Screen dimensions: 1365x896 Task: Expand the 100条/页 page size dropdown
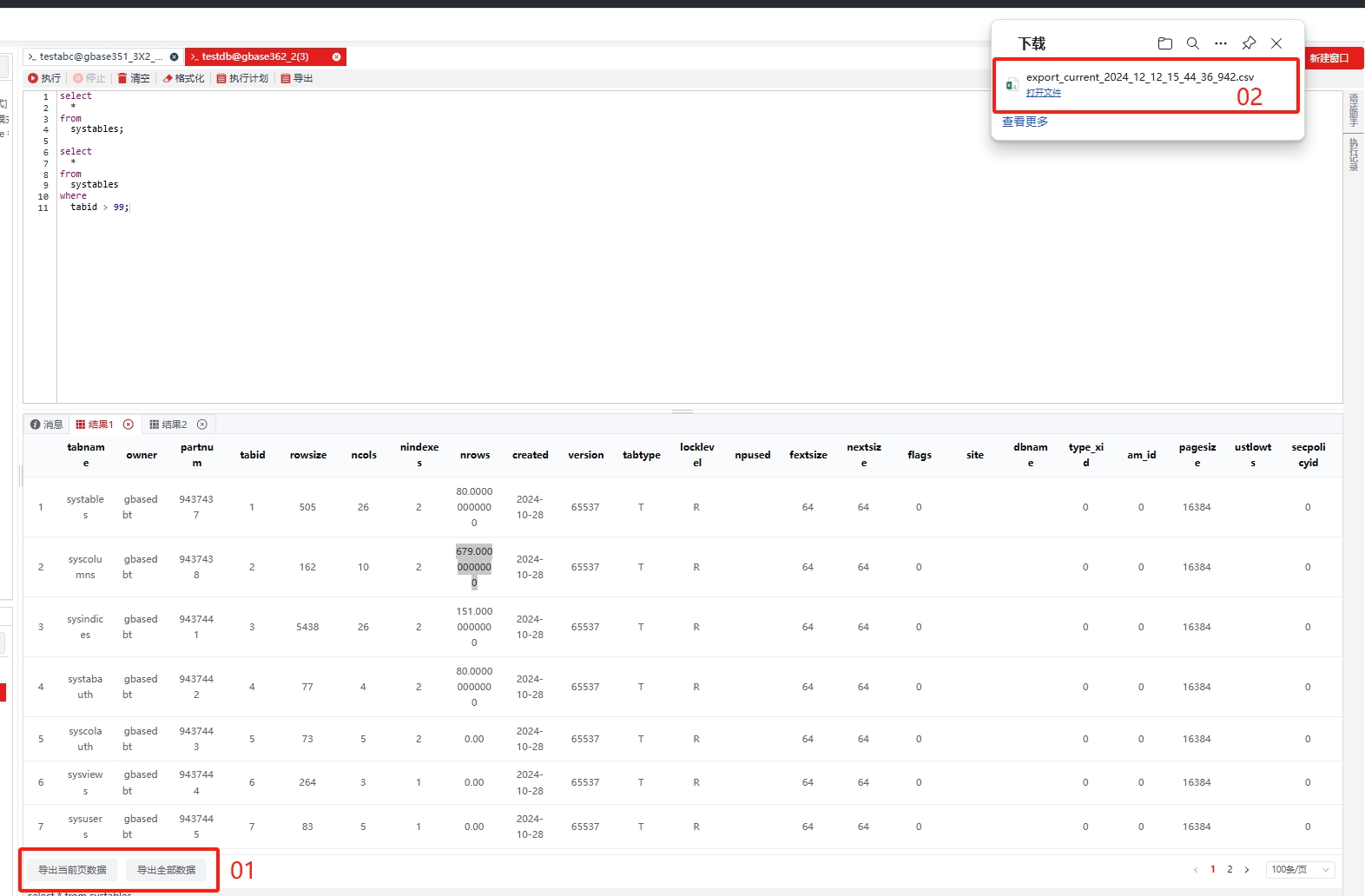(x=1300, y=869)
